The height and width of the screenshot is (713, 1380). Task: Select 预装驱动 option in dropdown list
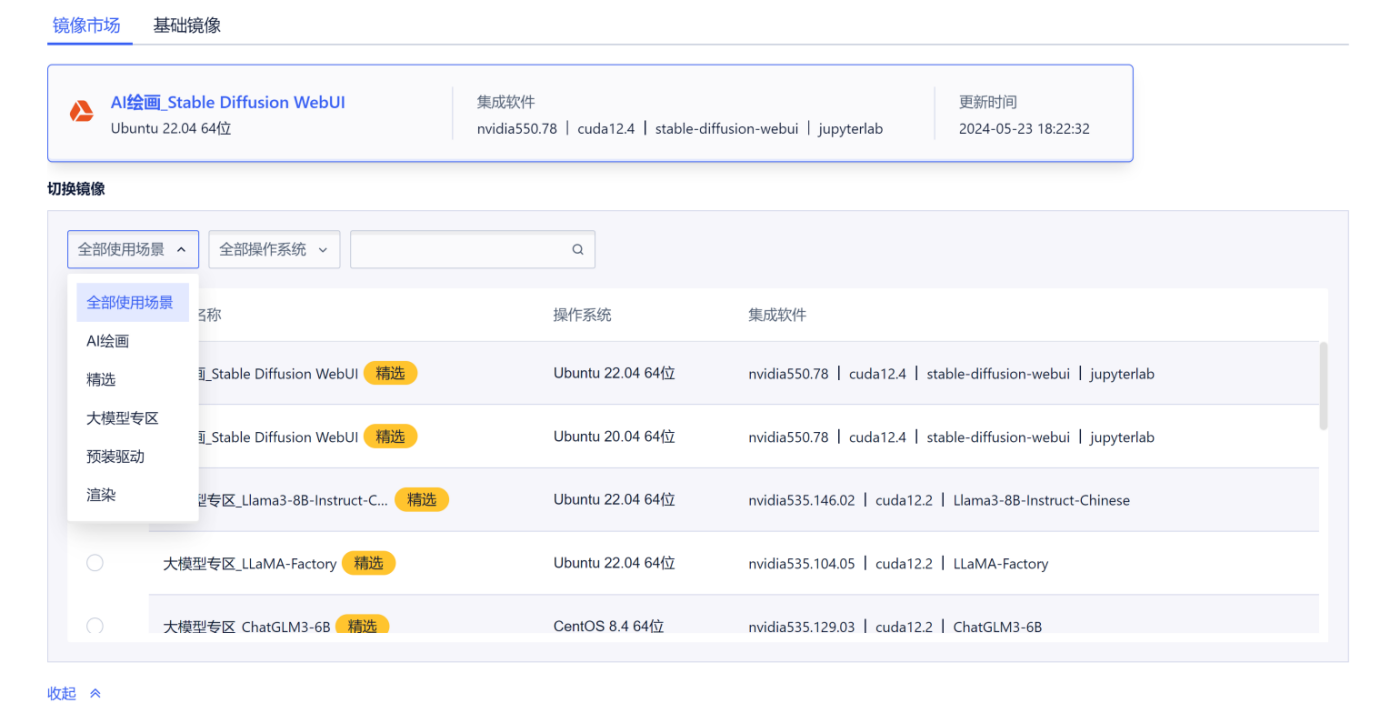[132, 456]
